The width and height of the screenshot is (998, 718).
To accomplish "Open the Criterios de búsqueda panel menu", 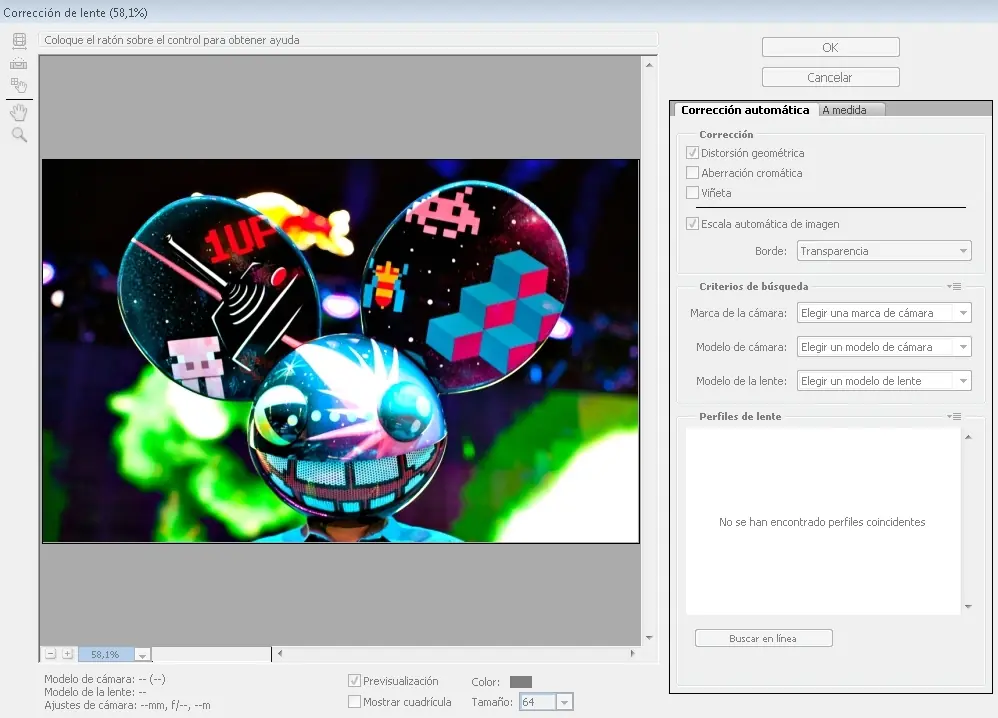I will click(955, 287).
